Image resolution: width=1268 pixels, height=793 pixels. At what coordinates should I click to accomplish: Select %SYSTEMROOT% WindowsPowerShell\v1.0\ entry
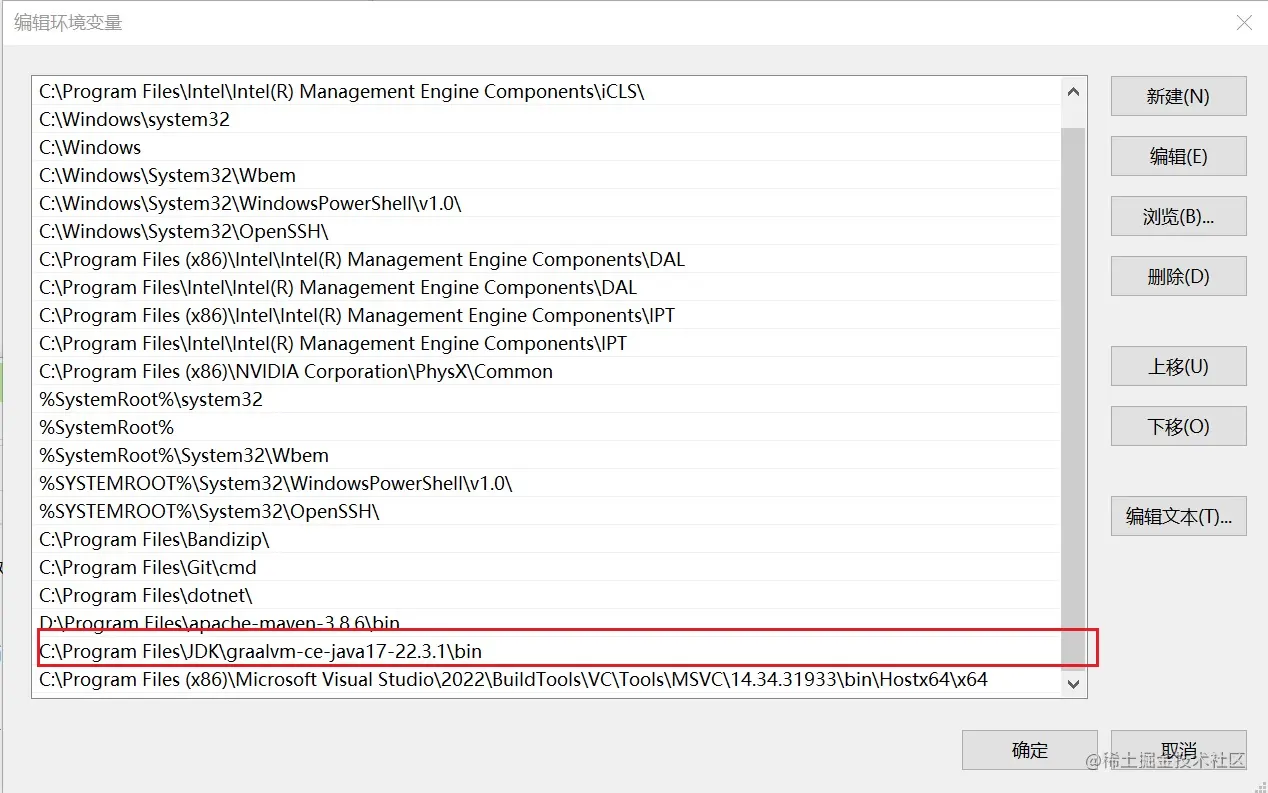coord(548,483)
